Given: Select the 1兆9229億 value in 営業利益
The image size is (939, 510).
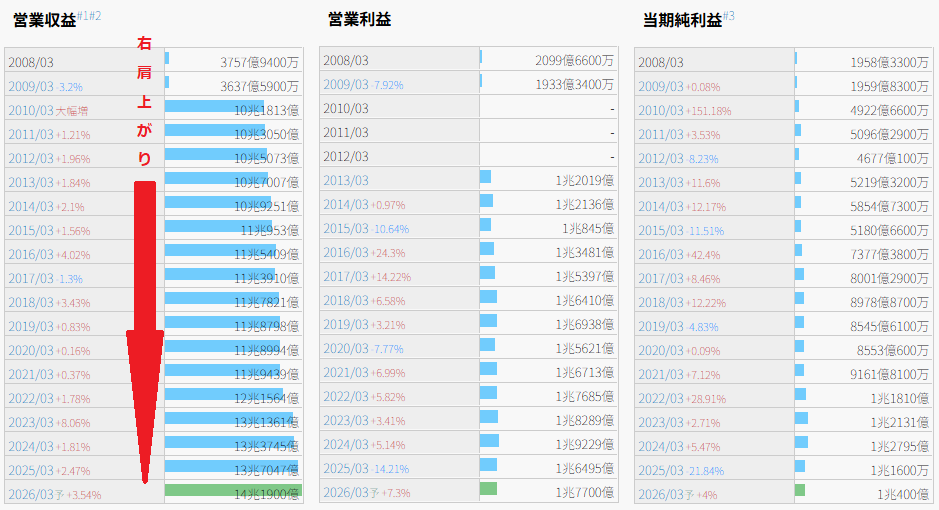Looking at the screenshot, I should pyautogui.click(x=584, y=445).
